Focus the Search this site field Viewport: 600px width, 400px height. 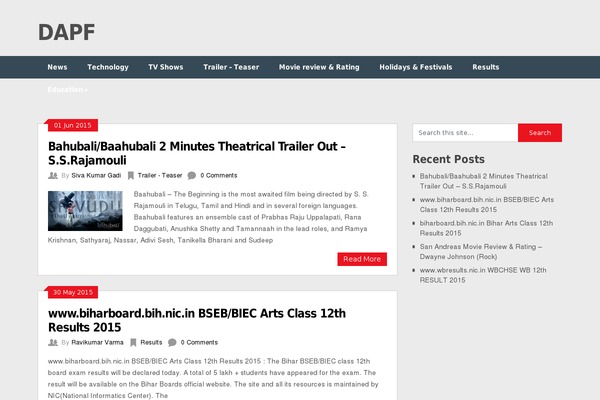coord(465,132)
